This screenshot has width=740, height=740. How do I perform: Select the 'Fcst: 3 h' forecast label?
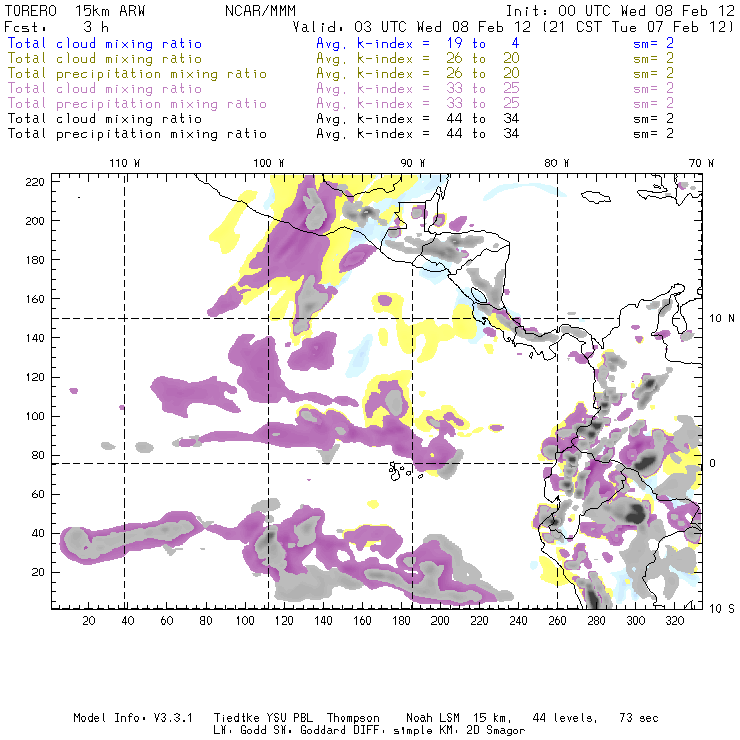point(57,27)
